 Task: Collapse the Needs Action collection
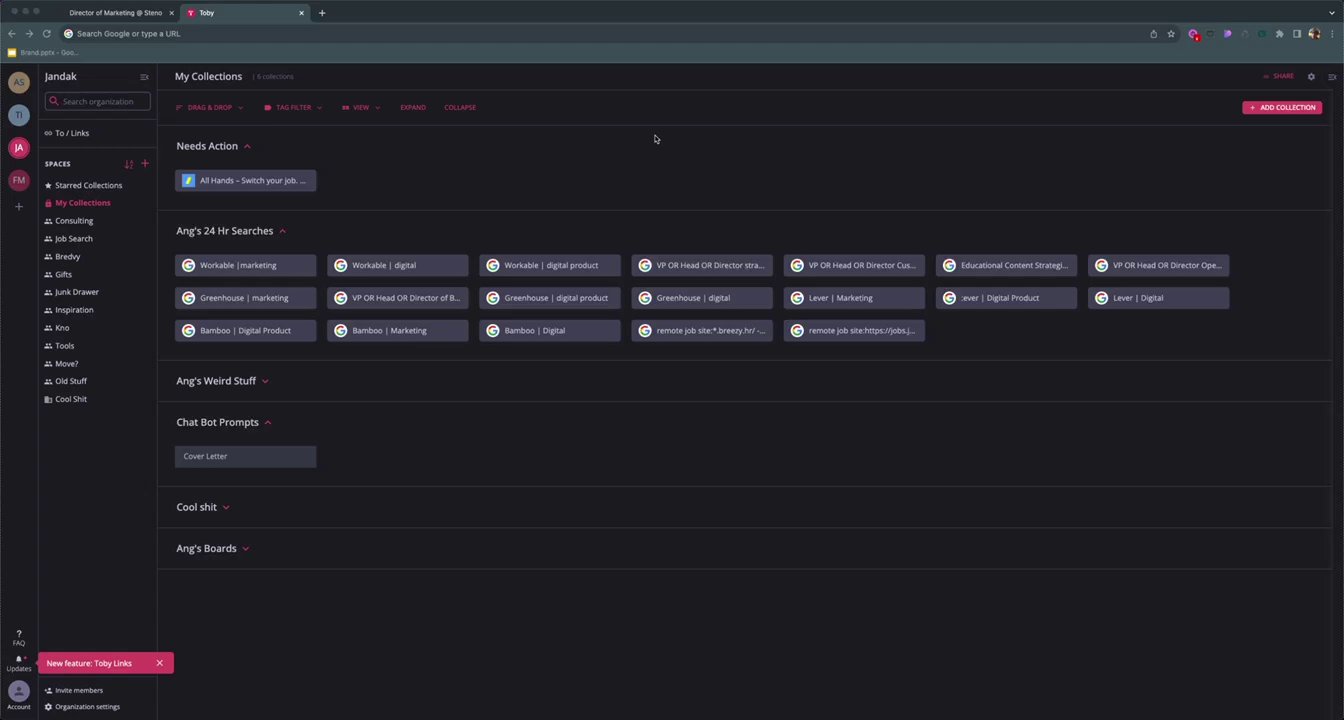pyautogui.click(x=247, y=146)
